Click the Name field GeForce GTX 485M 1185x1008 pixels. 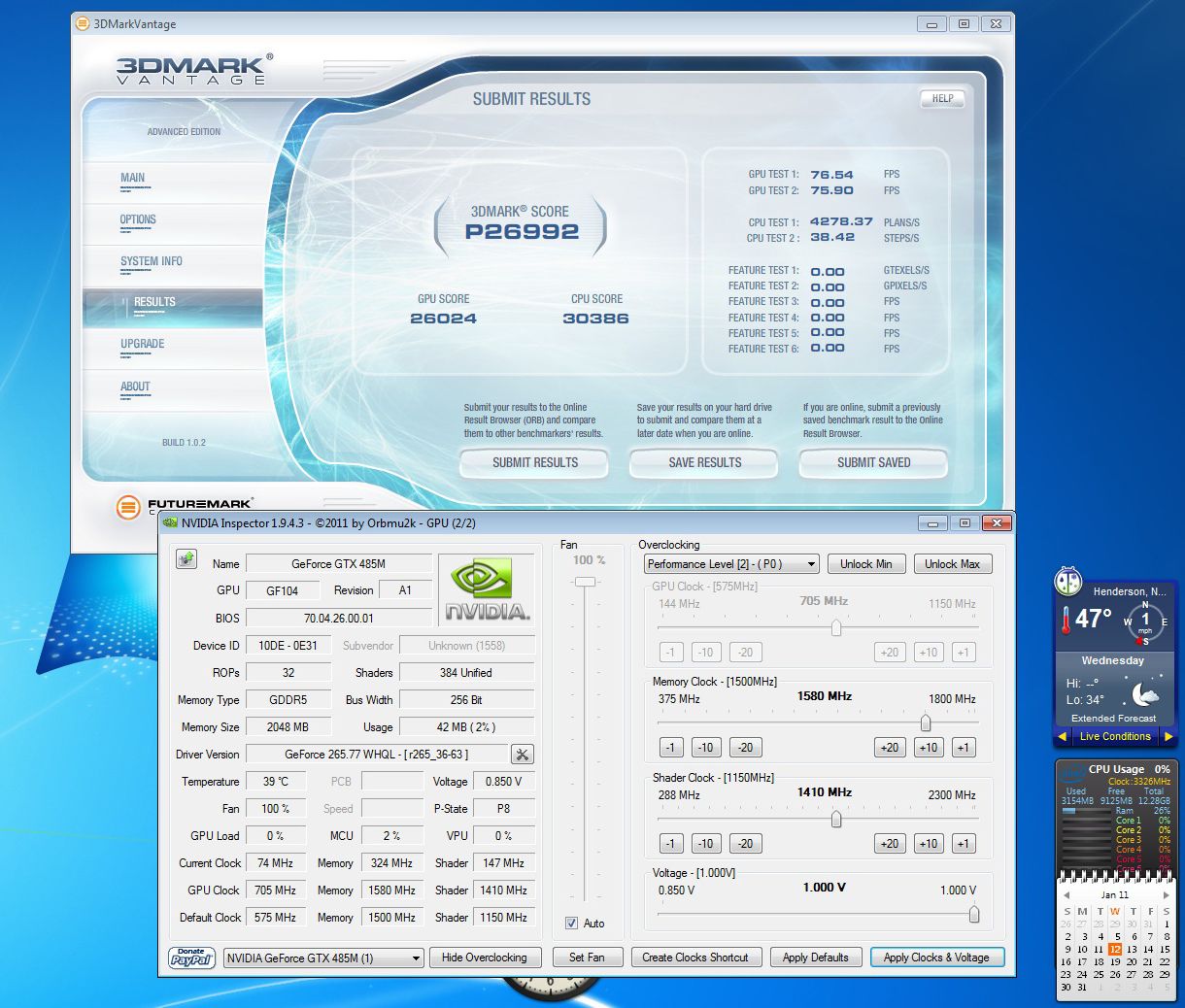[x=338, y=563]
